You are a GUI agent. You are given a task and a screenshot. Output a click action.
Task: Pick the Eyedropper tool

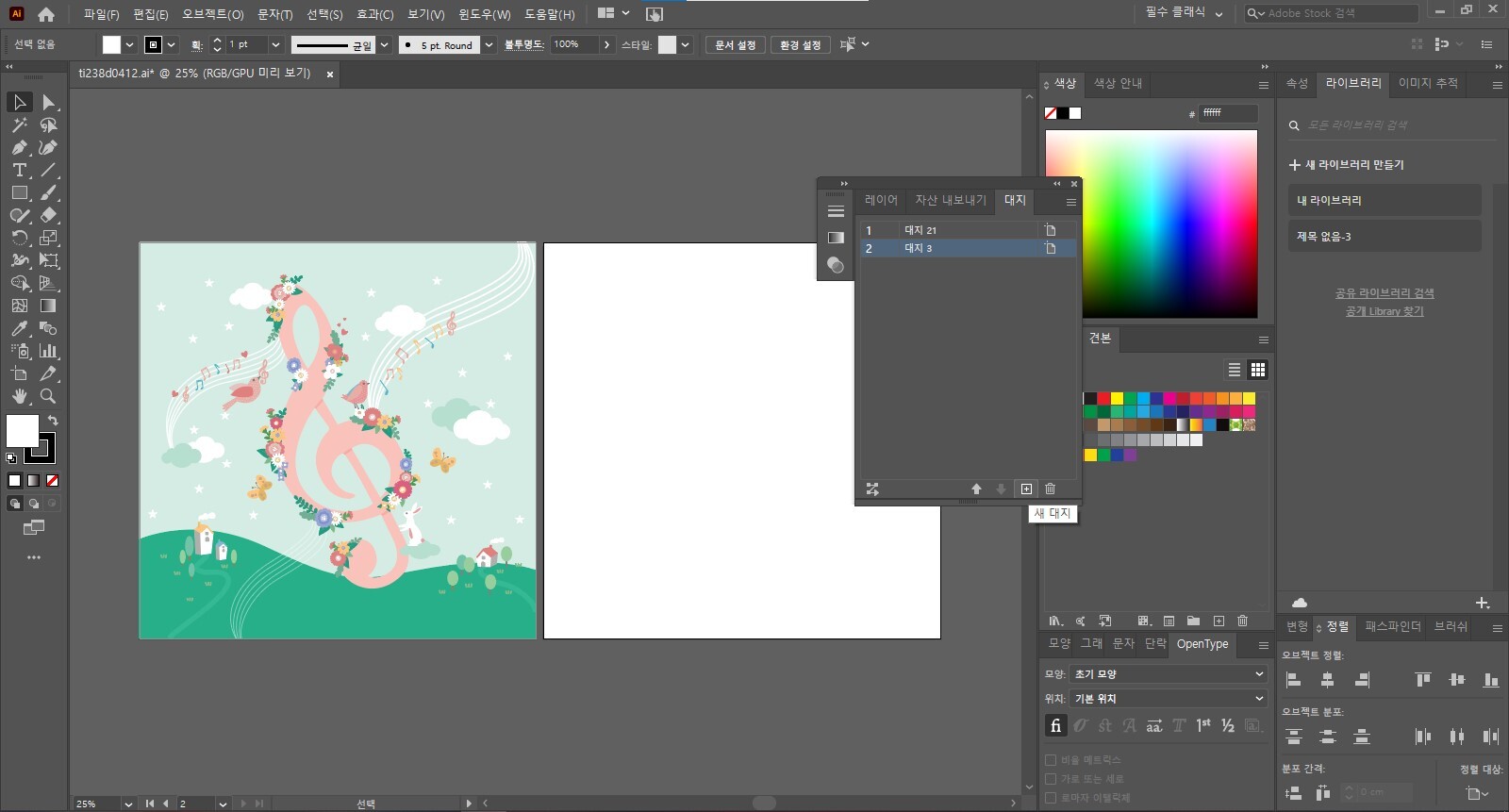coord(19,328)
